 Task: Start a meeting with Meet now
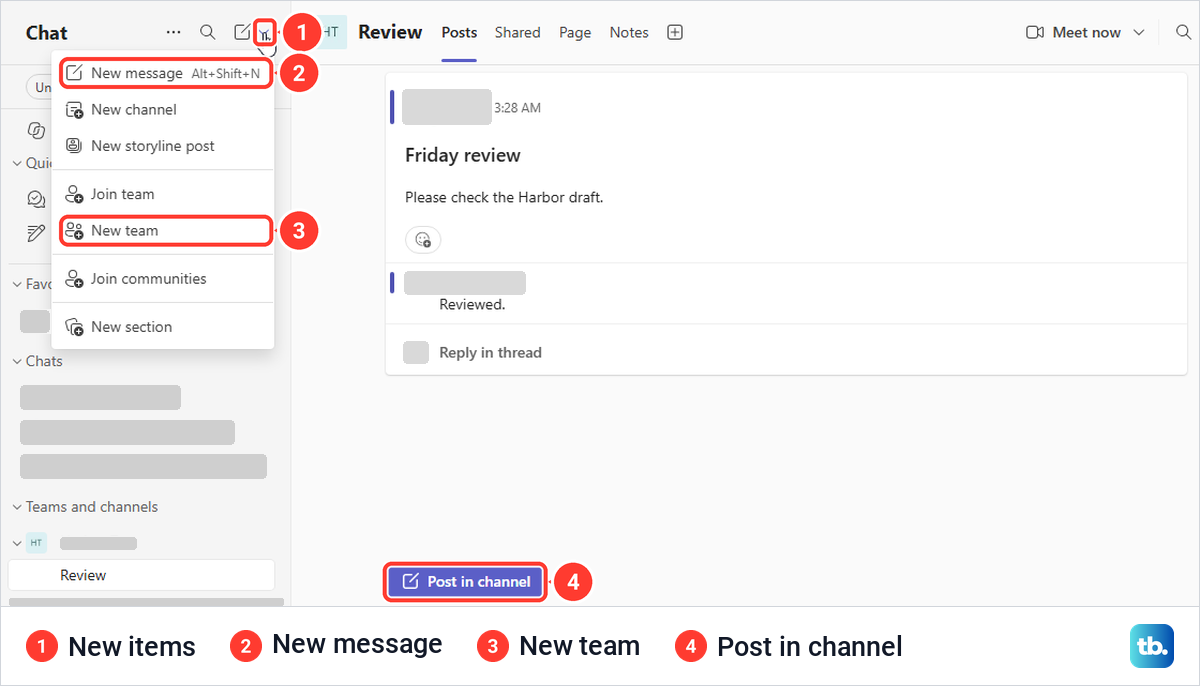1073,32
